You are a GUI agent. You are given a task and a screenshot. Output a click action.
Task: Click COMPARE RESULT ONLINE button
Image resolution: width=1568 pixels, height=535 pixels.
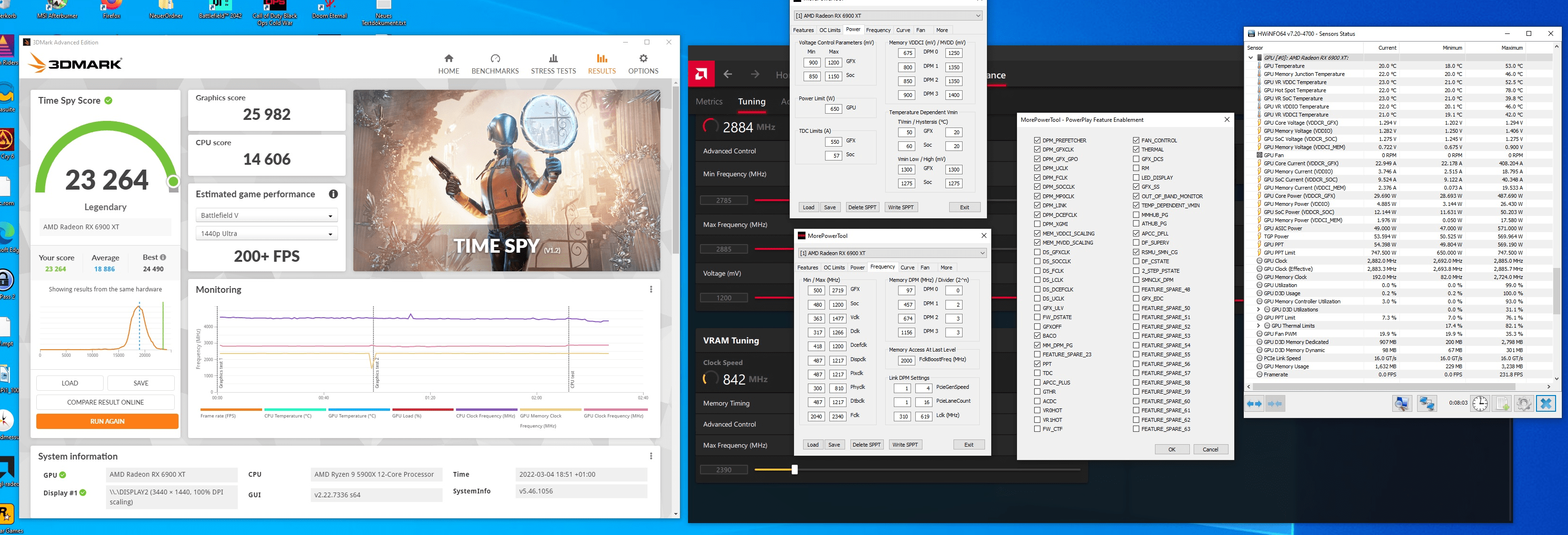tap(106, 402)
